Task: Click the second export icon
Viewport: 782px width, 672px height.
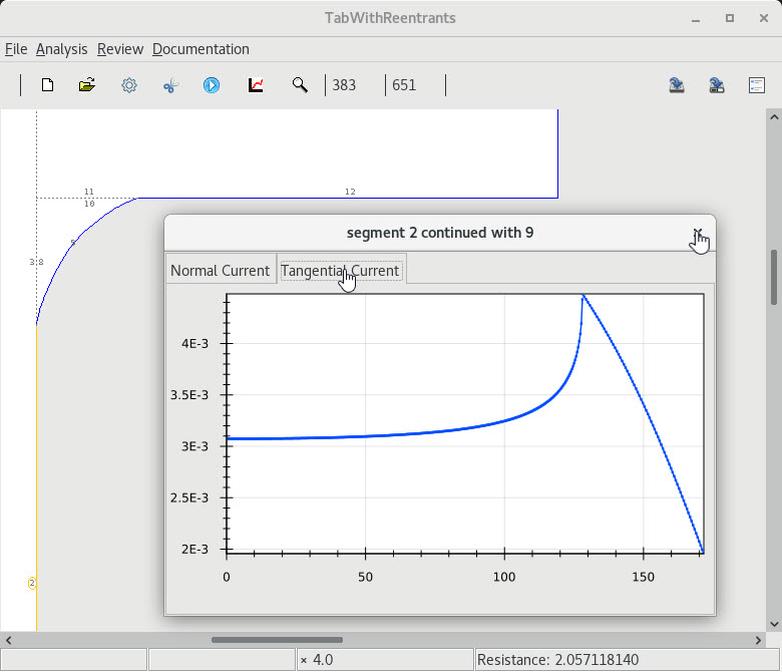Action: [x=717, y=85]
